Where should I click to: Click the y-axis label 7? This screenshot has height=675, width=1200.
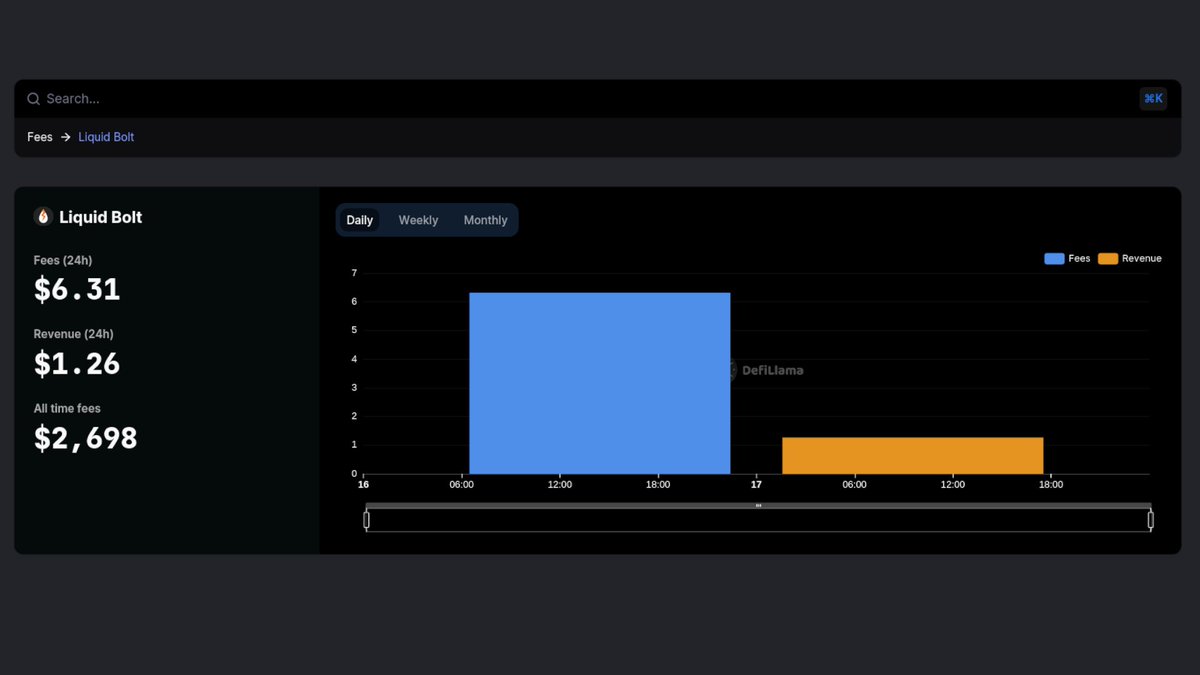pyautogui.click(x=354, y=273)
